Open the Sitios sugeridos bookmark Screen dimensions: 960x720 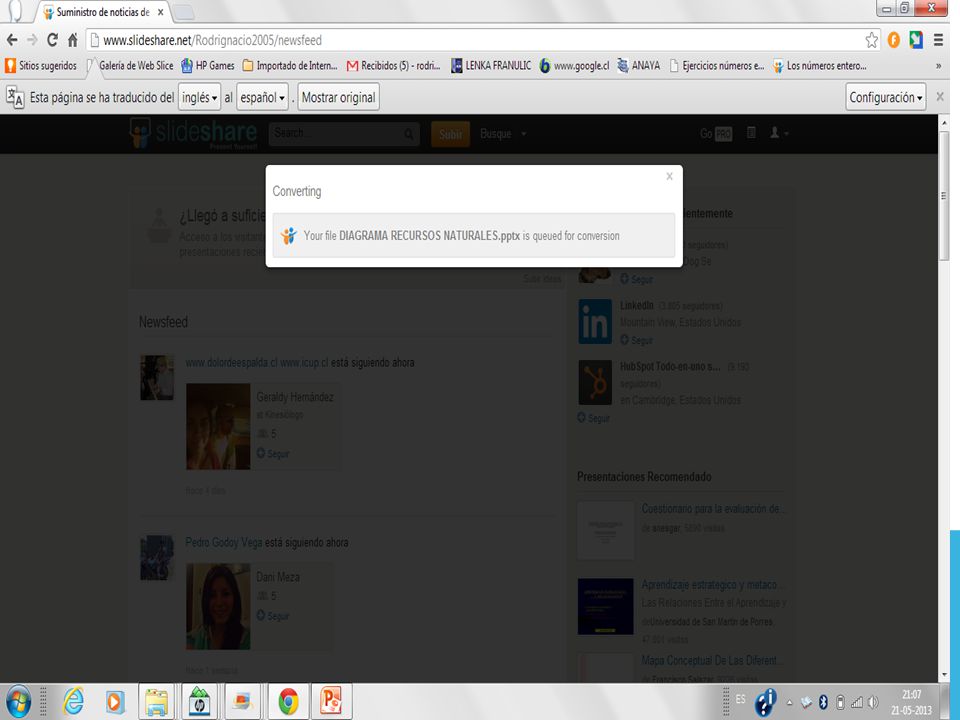(42, 66)
